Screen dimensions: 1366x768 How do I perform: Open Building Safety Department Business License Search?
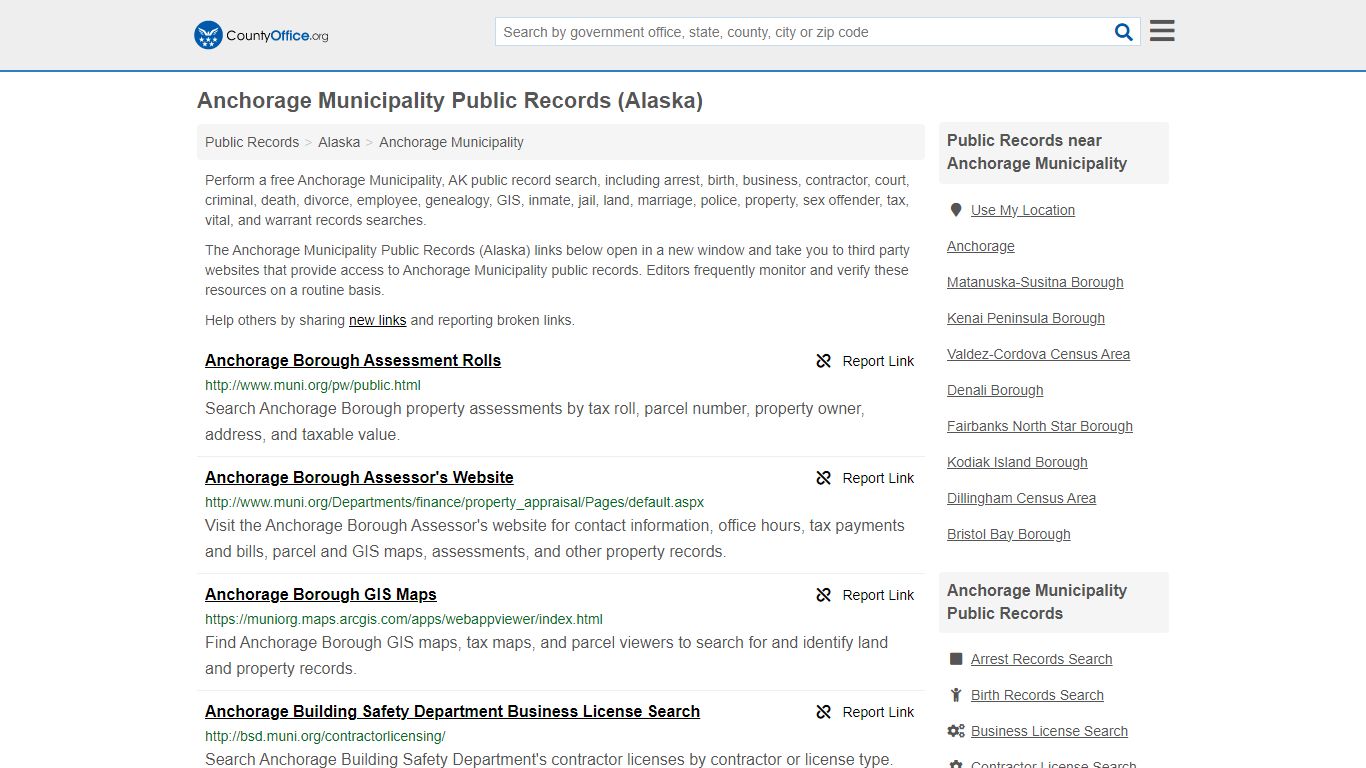pos(452,712)
